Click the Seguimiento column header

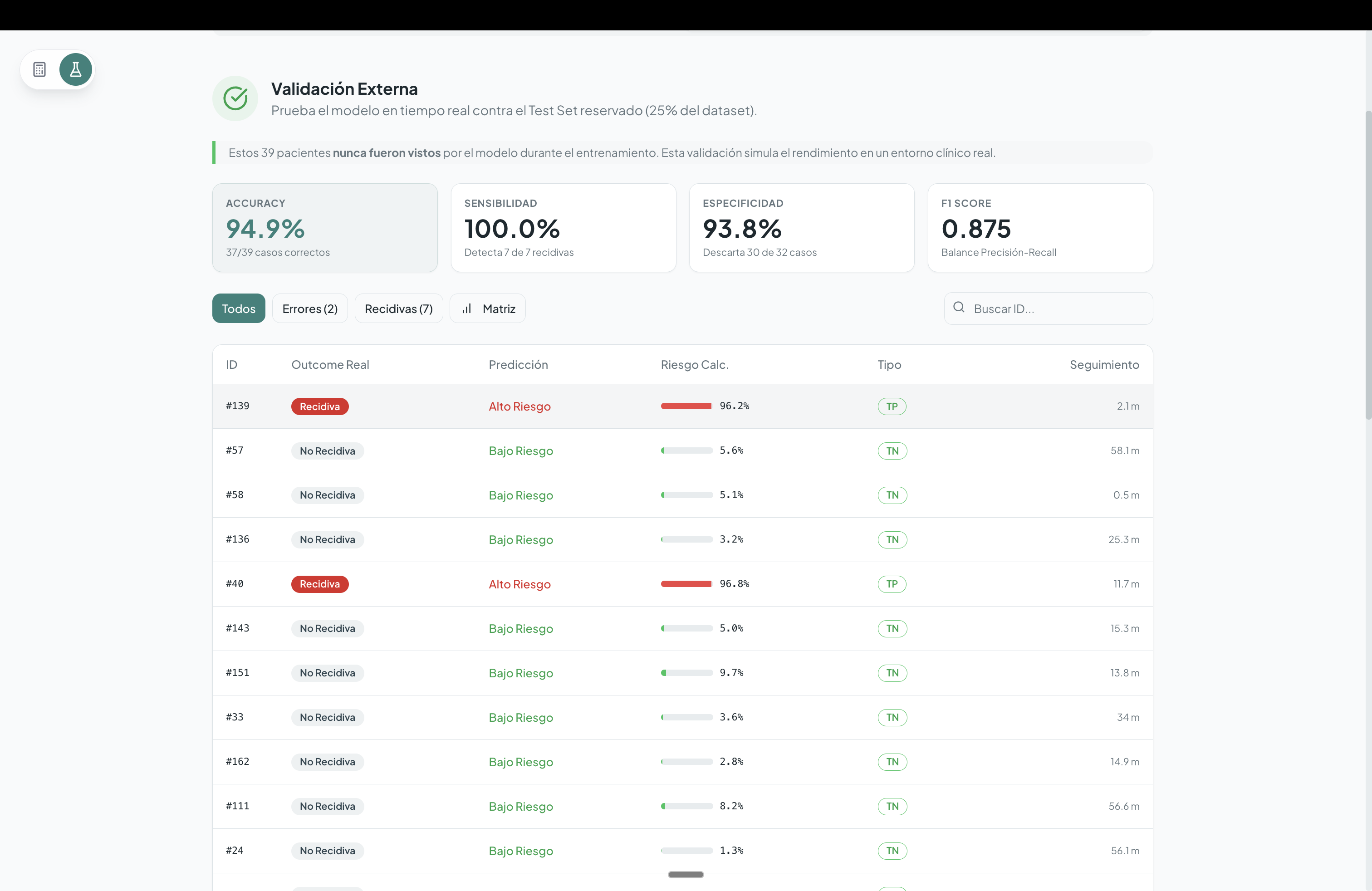tap(1104, 365)
